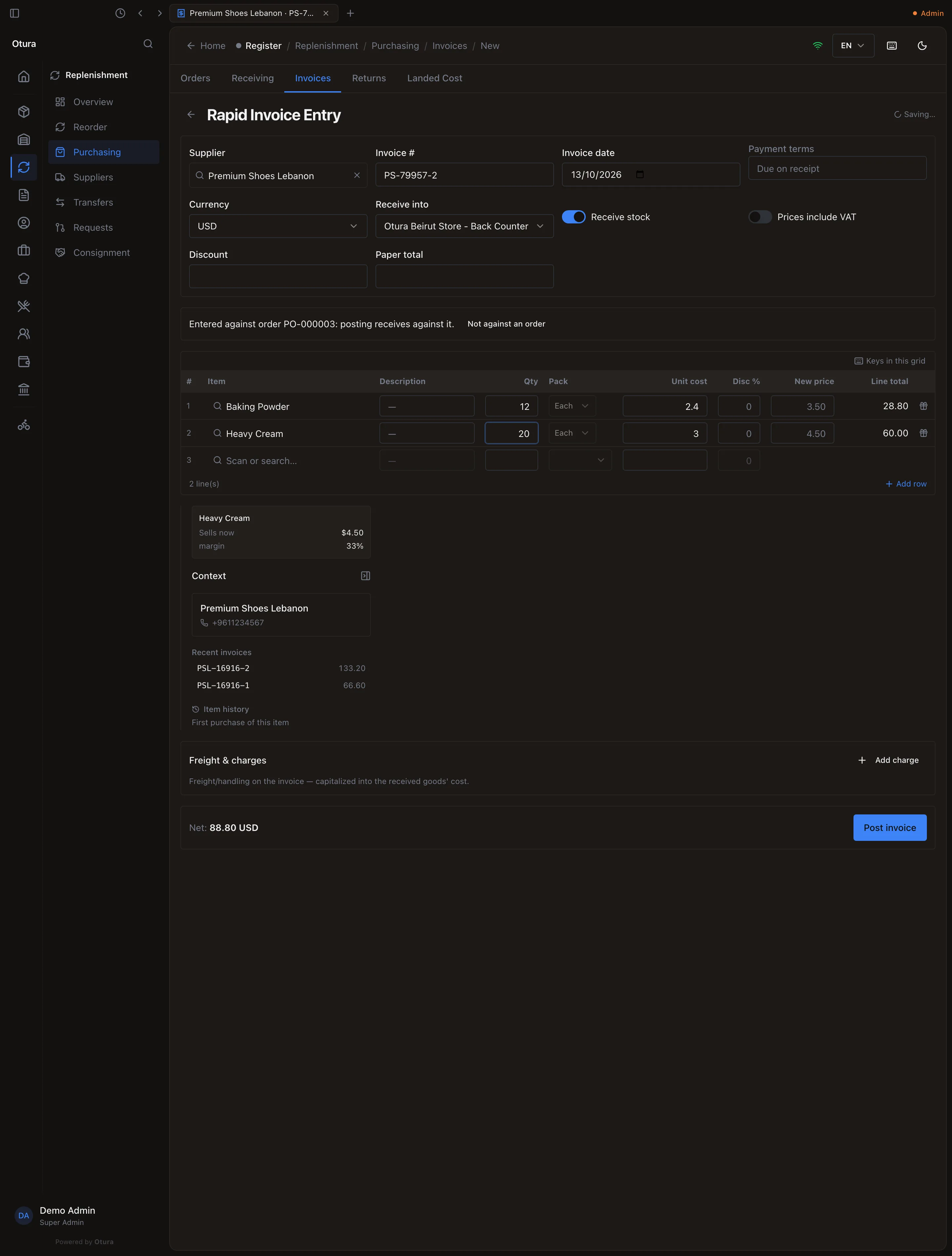Enable Prices include VAT switch
952x1256 pixels.
click(760, 217)
